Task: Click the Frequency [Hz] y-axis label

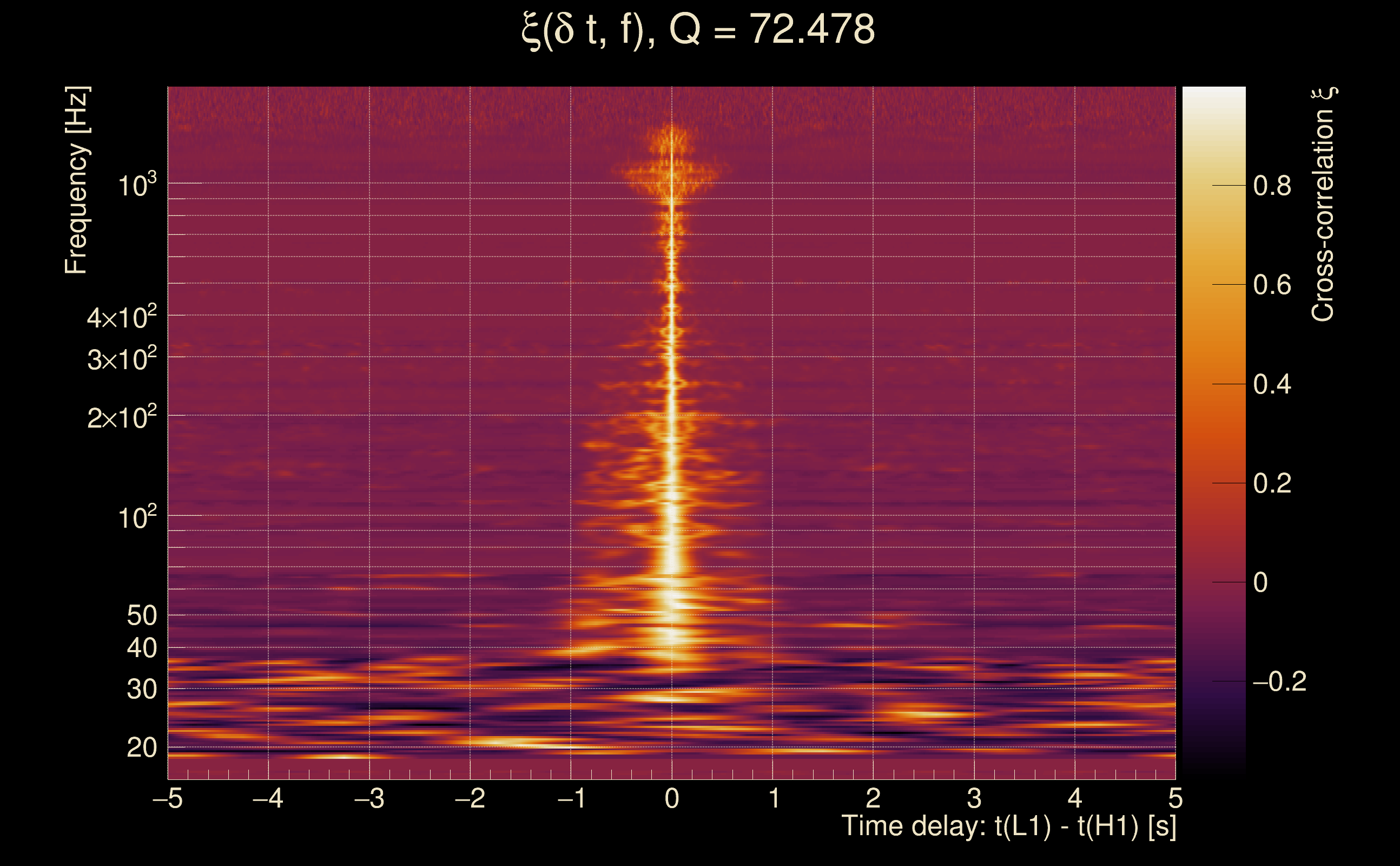Action: coord(77,180)
